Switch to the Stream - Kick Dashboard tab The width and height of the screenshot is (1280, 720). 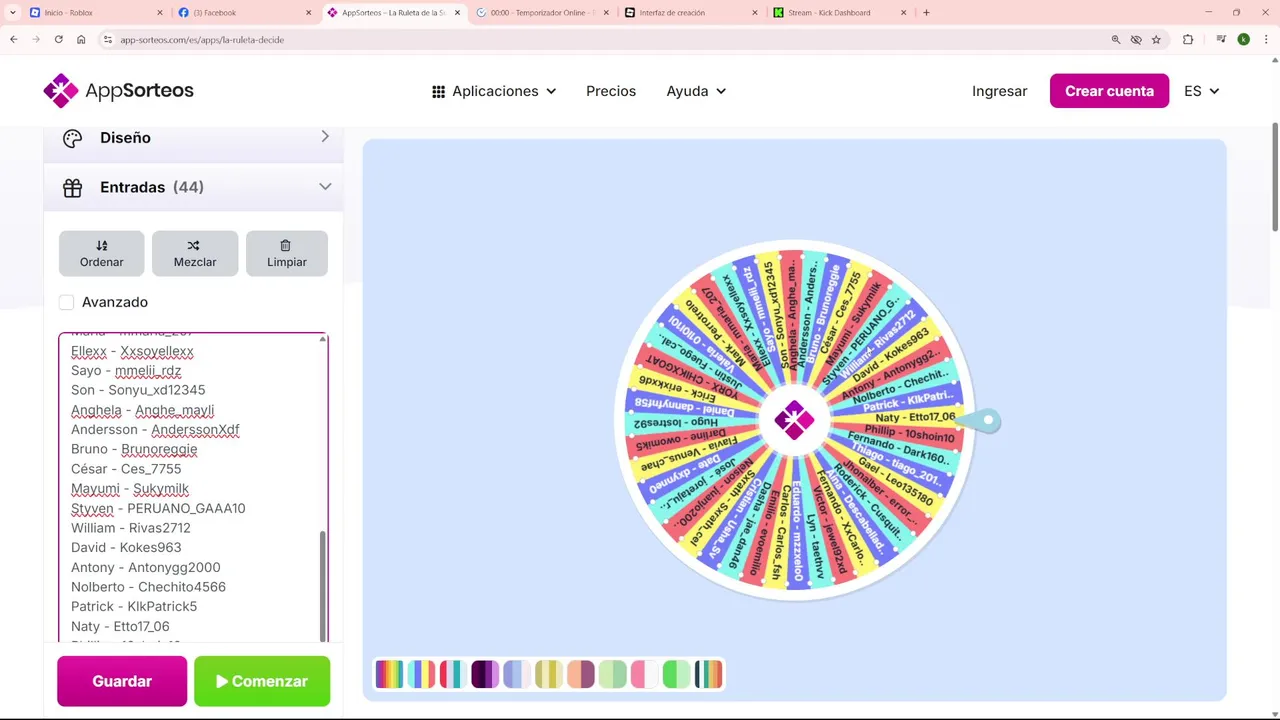(838, 13)
